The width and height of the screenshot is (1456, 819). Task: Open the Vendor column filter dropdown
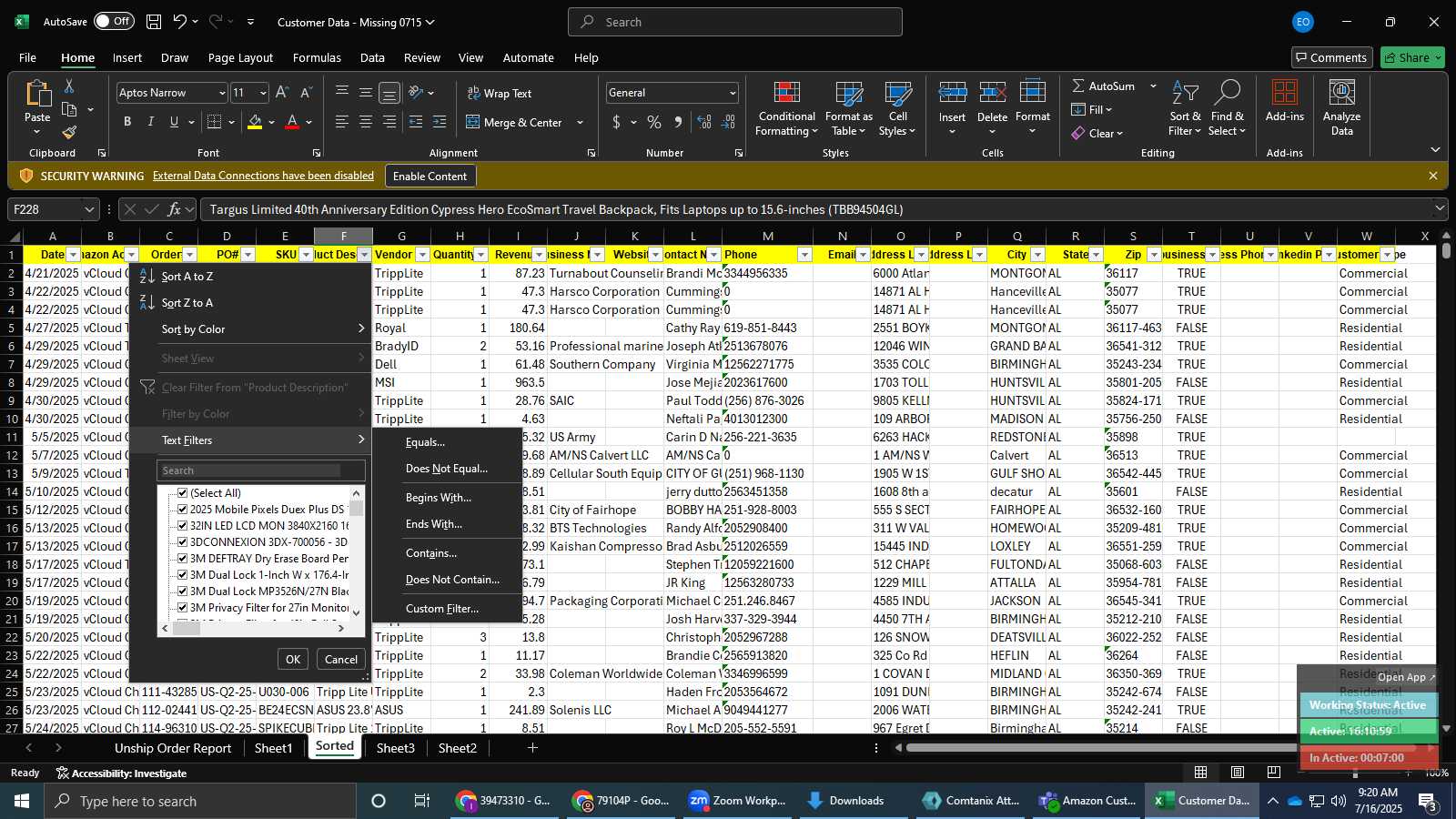[423, 255]
